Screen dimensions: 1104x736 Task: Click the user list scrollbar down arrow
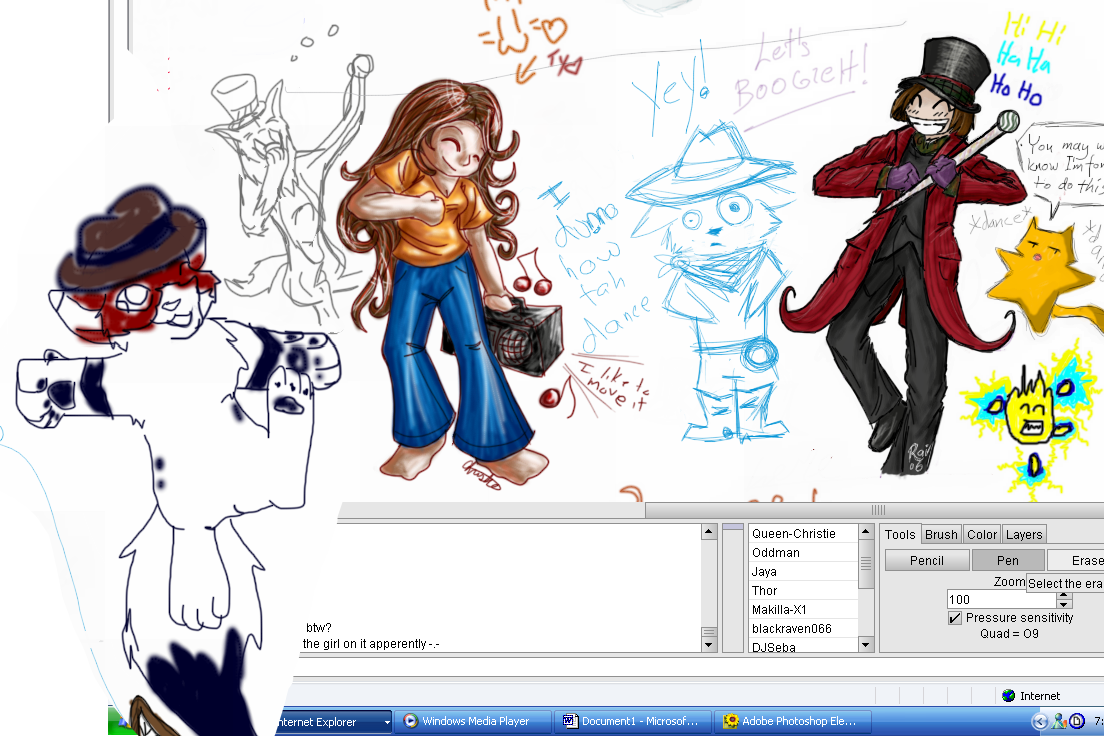click(866, 645)
